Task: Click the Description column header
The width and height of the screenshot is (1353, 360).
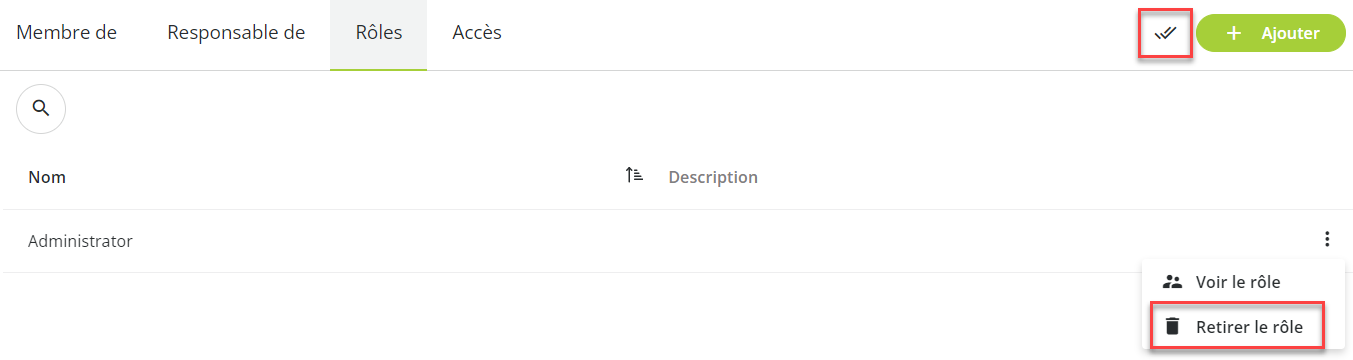Action: point(713,177)
